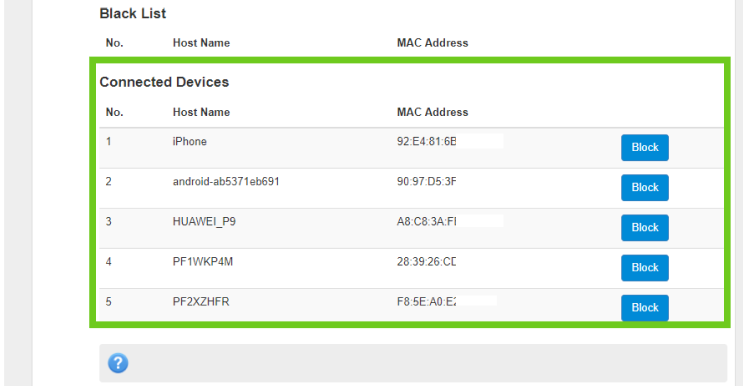Click the Connected Devices heading

point(164,82)
